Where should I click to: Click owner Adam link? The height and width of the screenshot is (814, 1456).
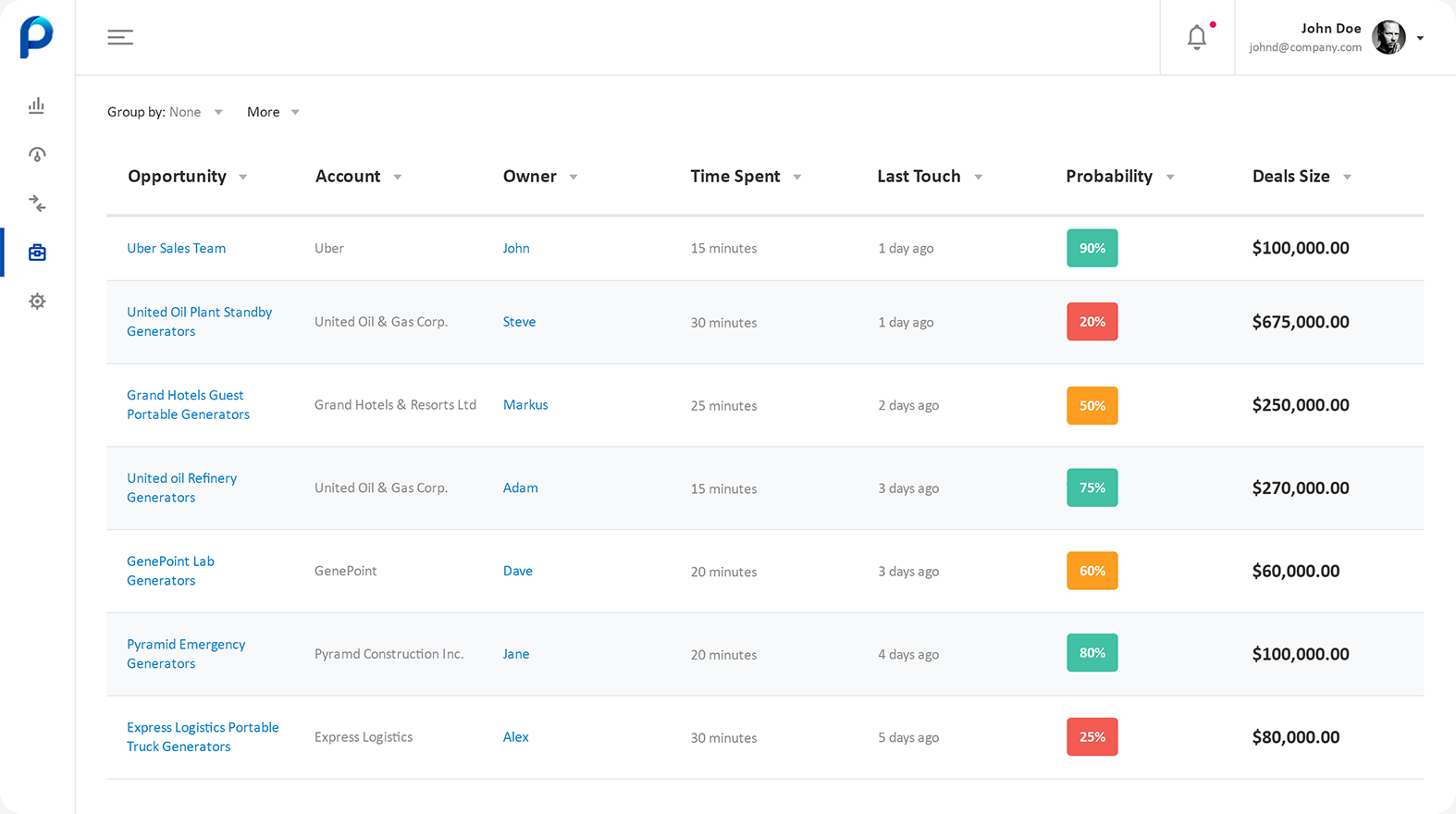pyautogui.click(x=520, y=487)
